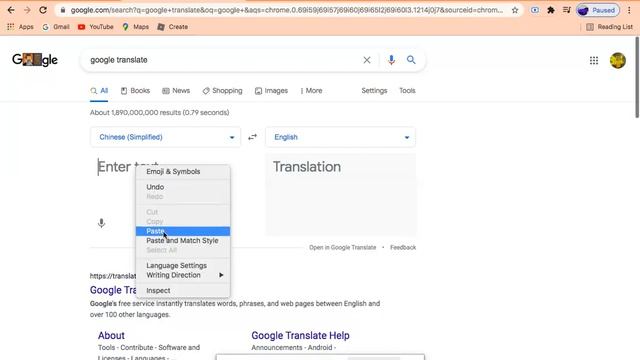
Task: Go back with the browser back arrow
Action: pos(11,10)
